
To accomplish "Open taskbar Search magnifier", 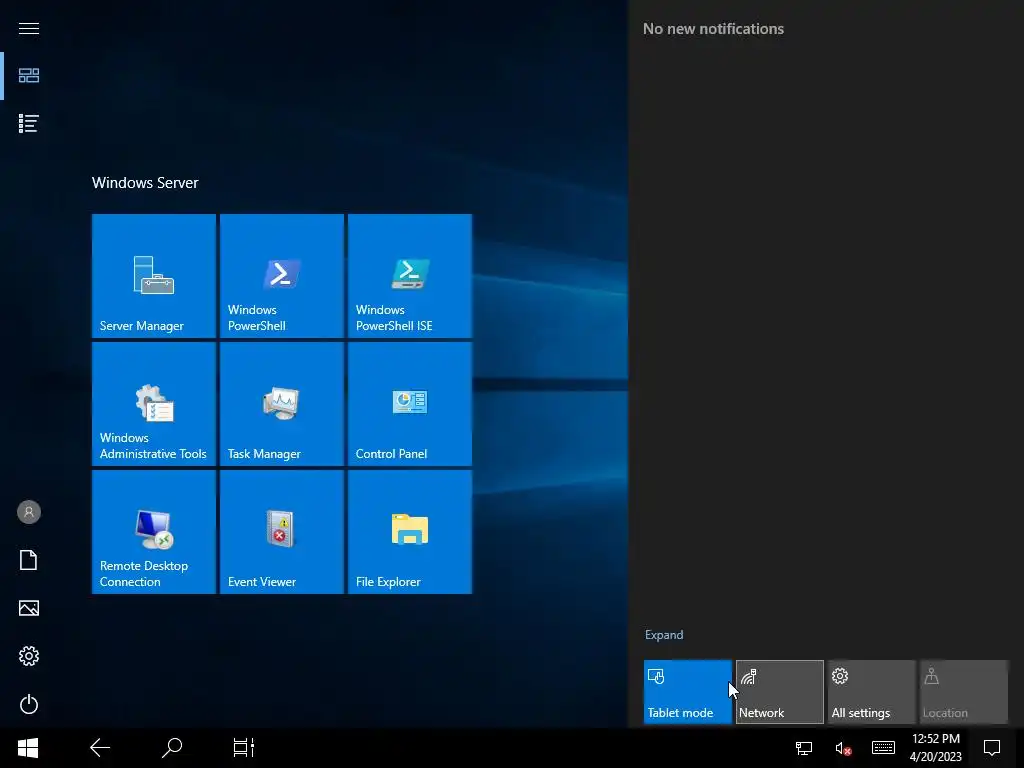I will 172,748.
